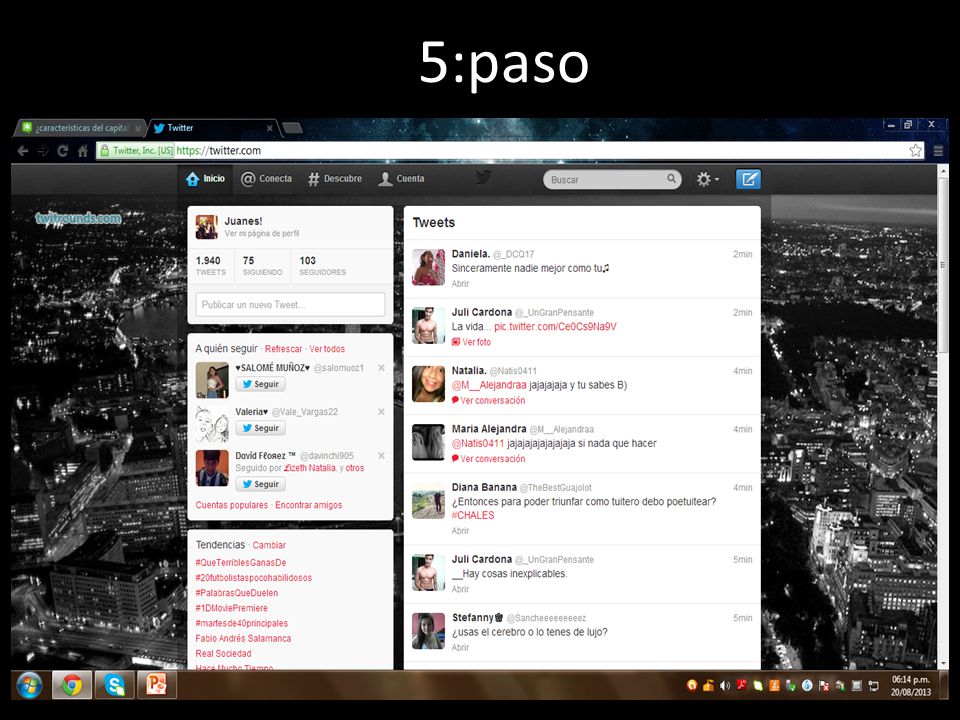
Task: Click the browser home icon
Action: [x=83, y=151]
